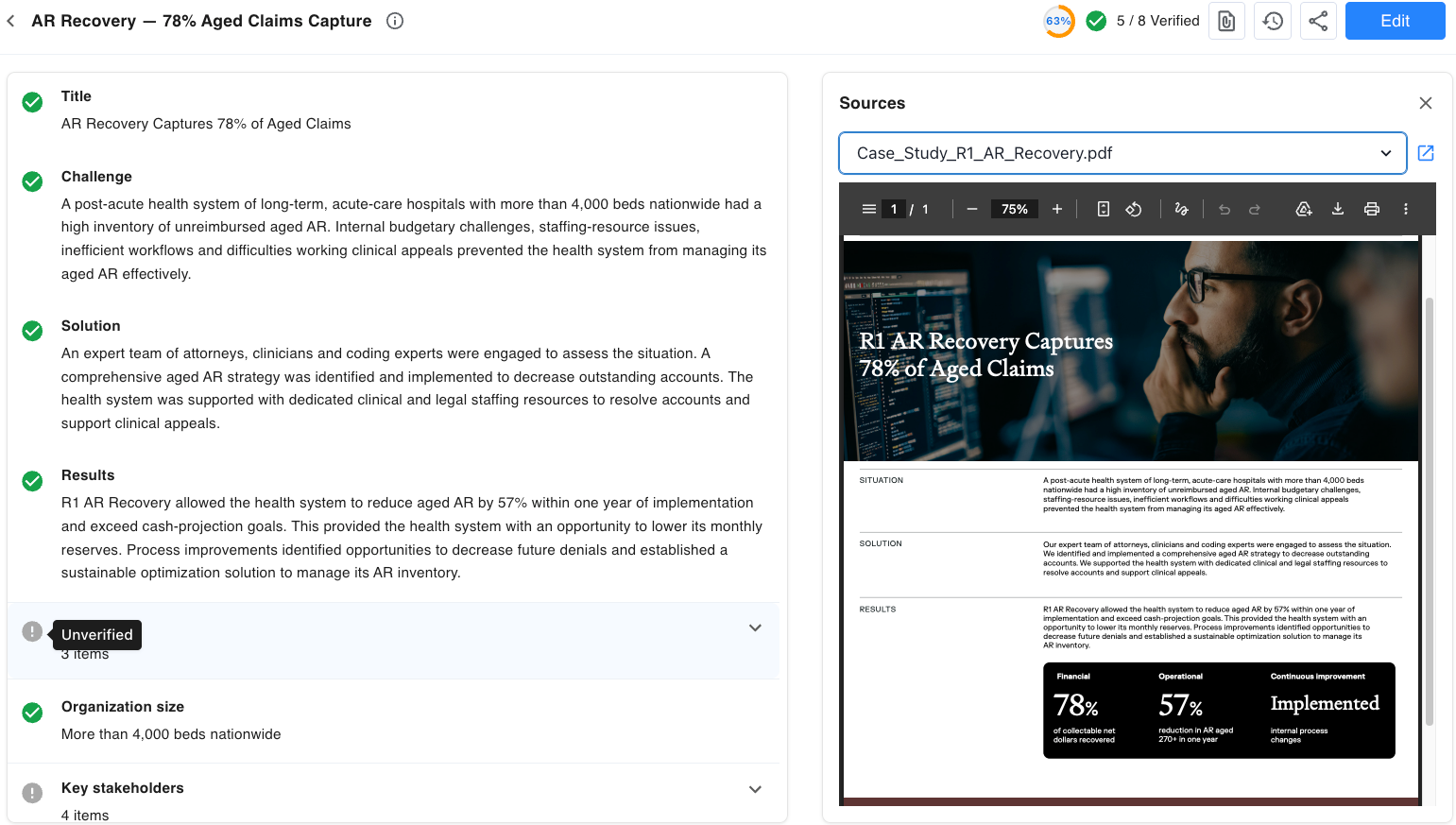
Task: Expand the Unverified 3 items section
Action: click(x=754, y=627)
